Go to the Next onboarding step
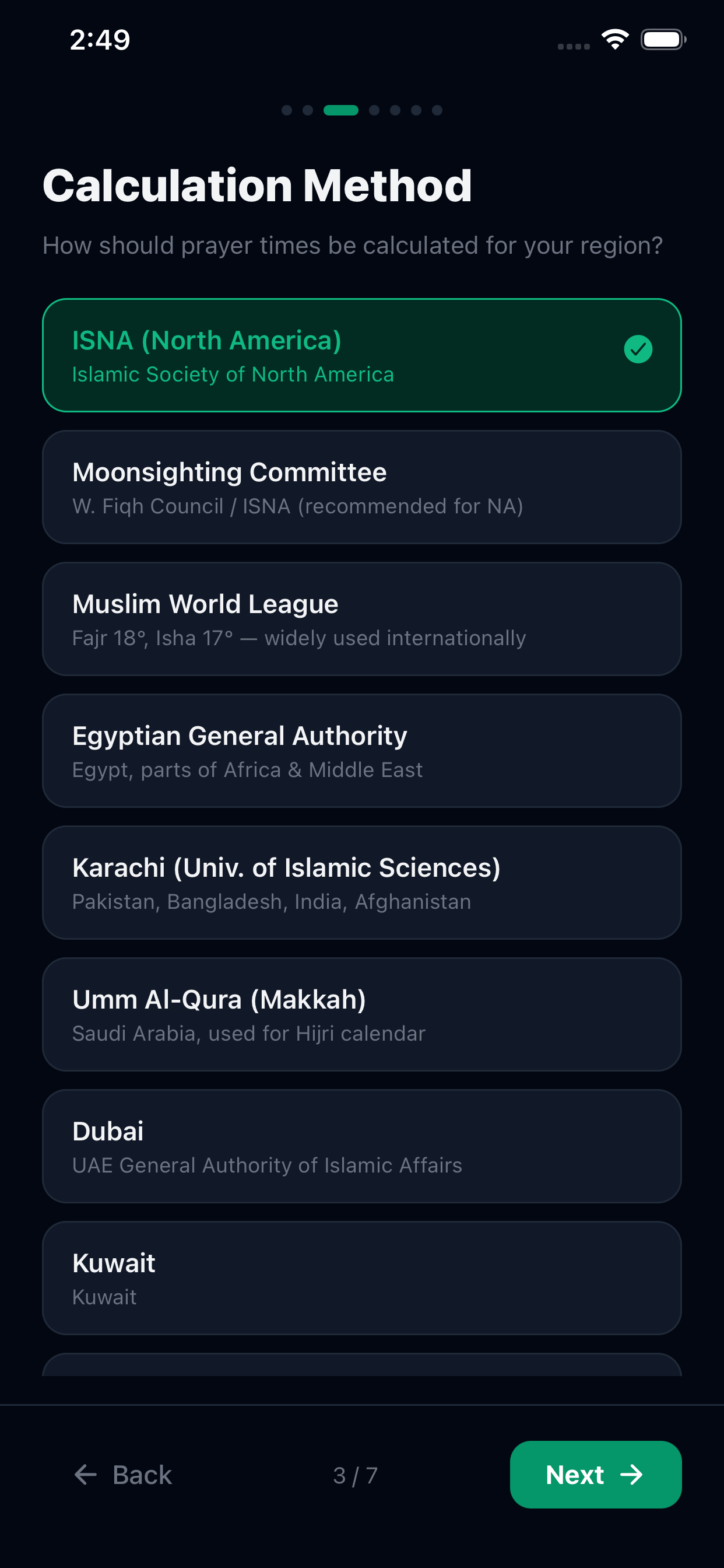 (596, 1474)
